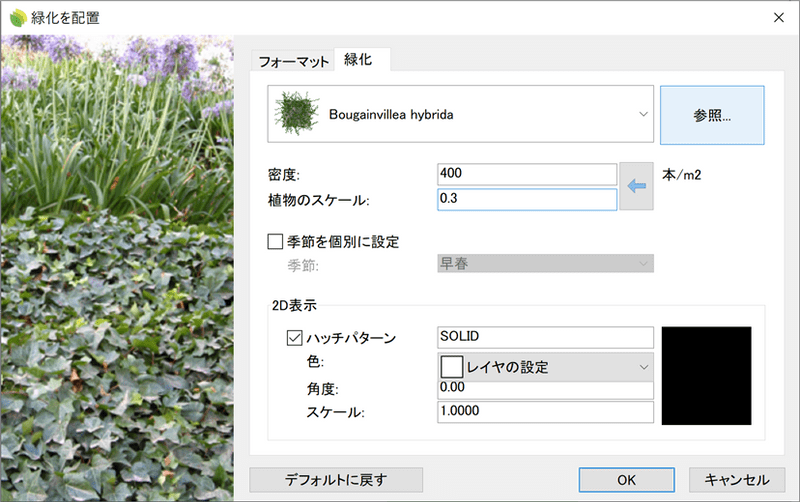Click the 密度 field showing 400
Viewport: 800px width, 502px height.
point(527,174)
